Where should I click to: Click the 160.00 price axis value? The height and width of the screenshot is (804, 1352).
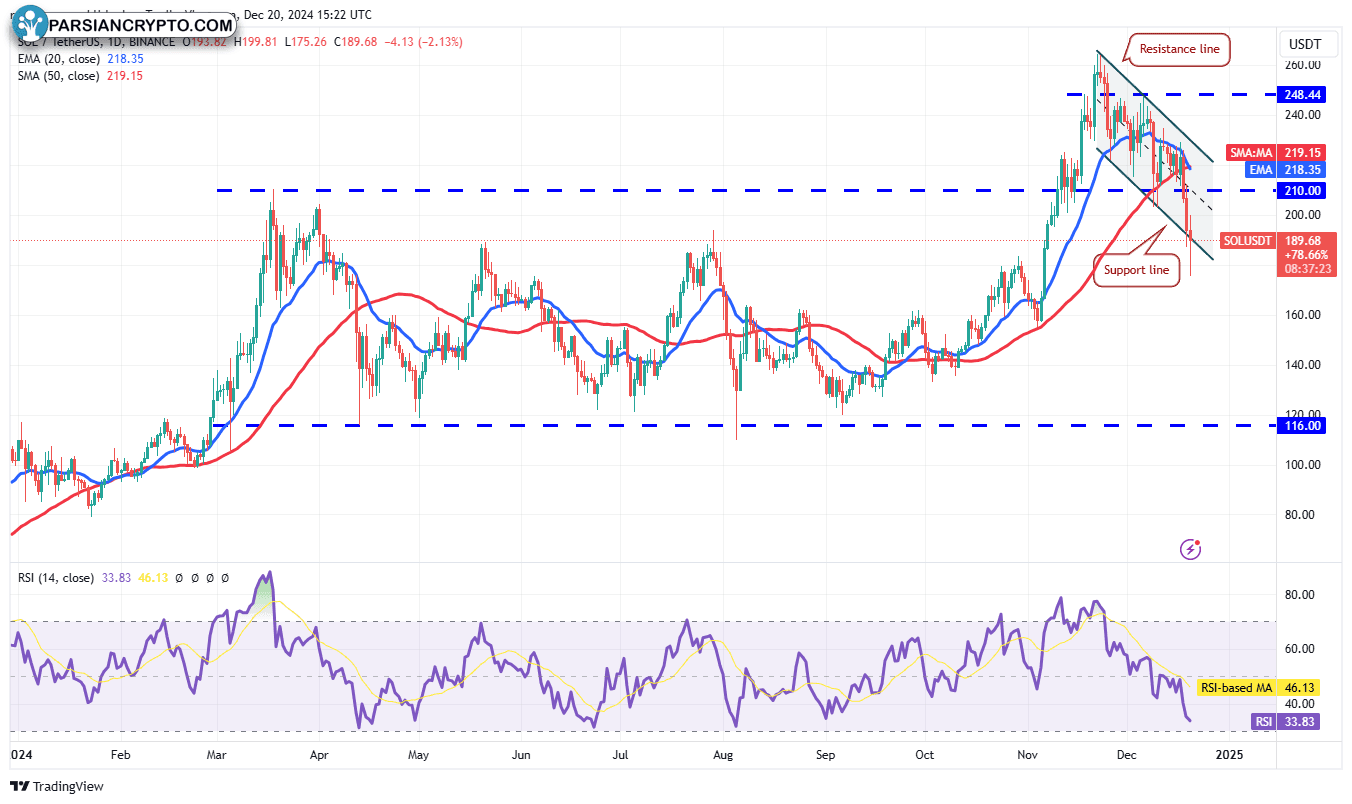1304,315
